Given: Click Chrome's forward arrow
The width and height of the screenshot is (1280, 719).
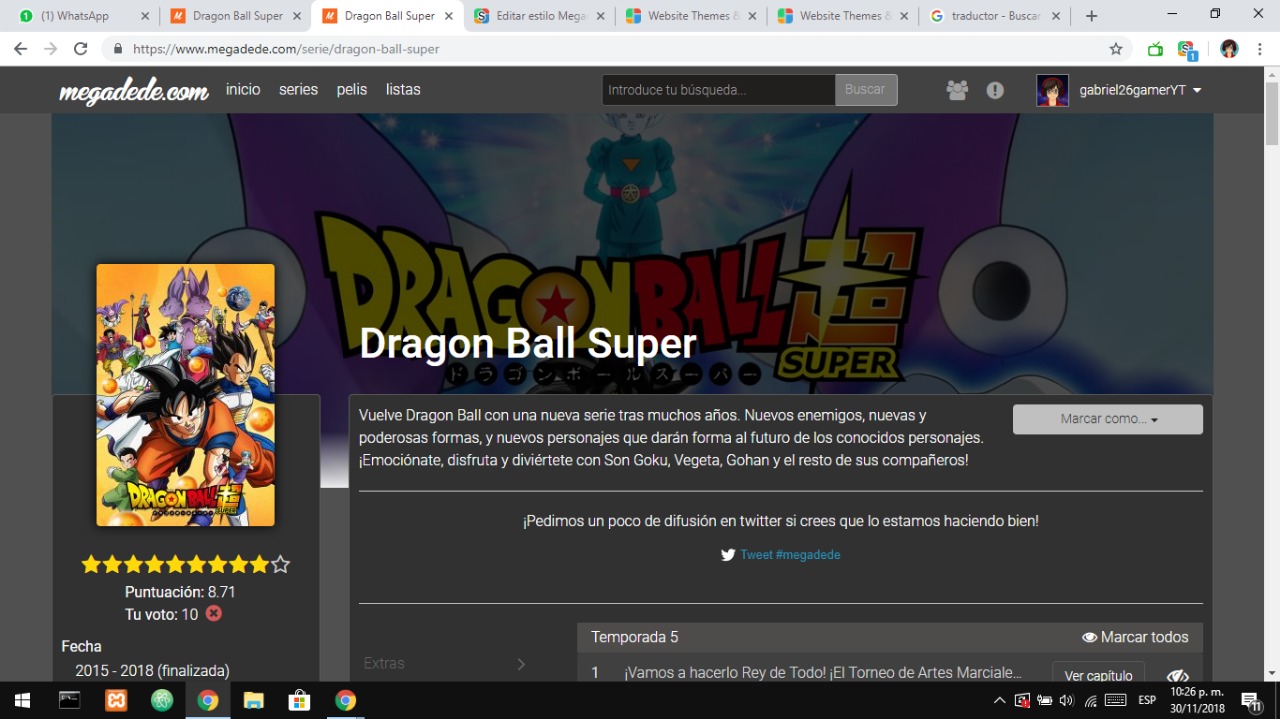Looking at the screenshot, I should pos(51,49).
